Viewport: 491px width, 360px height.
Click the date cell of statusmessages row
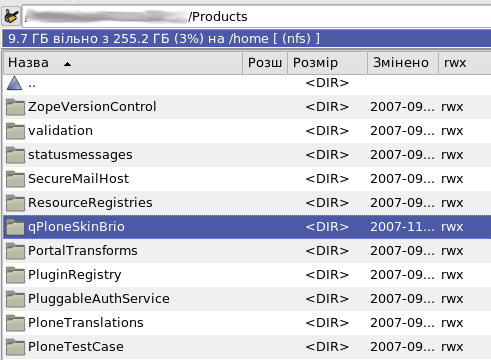tap(403, 155)
